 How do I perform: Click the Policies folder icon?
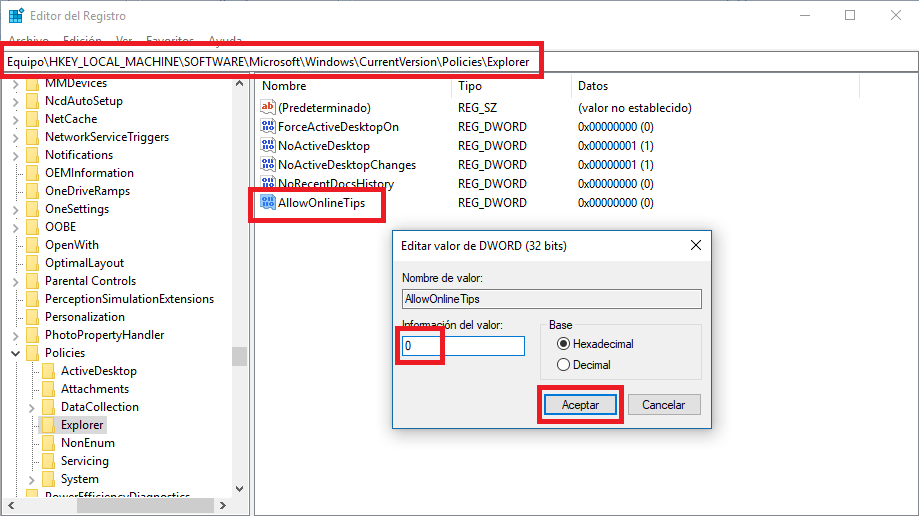coord(33,353)
